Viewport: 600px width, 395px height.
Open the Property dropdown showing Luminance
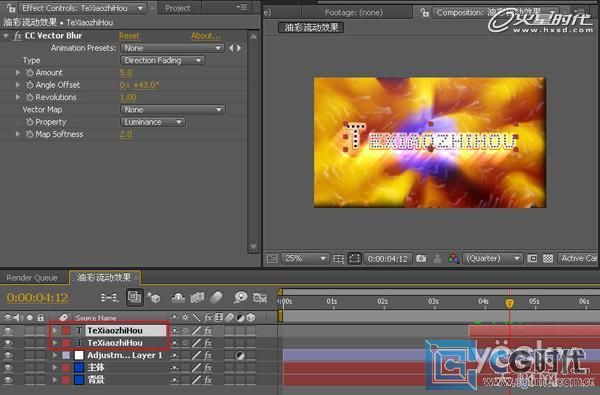[153, 122]
